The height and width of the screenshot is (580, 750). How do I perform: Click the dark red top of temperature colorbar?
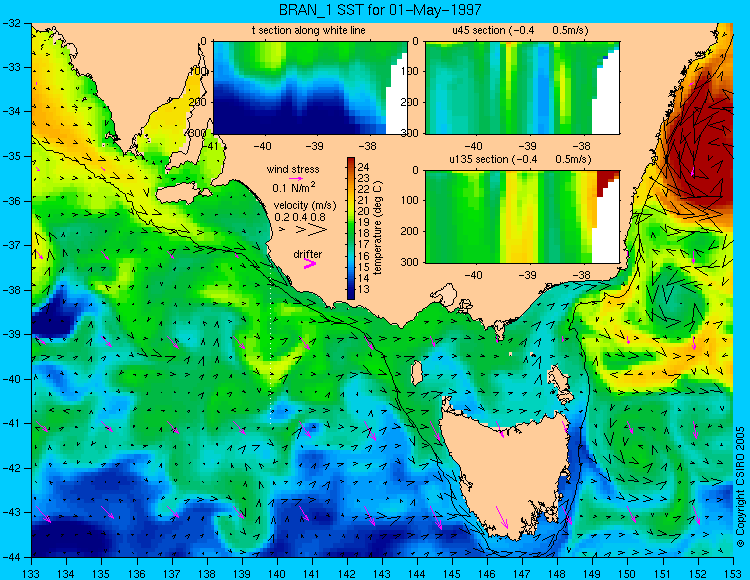tap(351, 162)
